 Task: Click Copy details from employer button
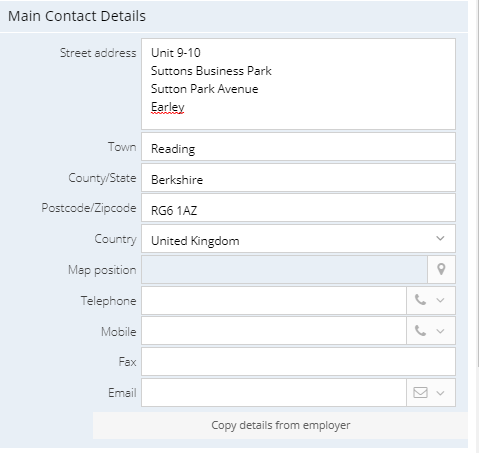(280, 425)
